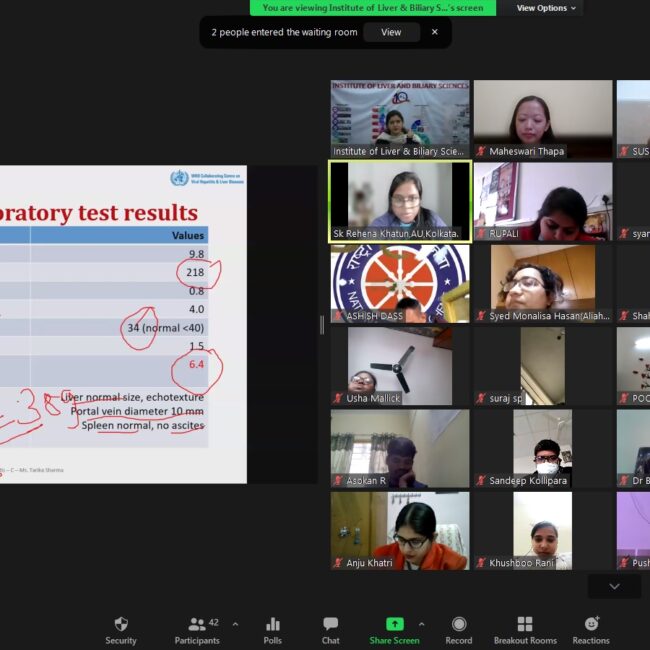Dismiss the waiting room notification

click(x=434, y=32)
